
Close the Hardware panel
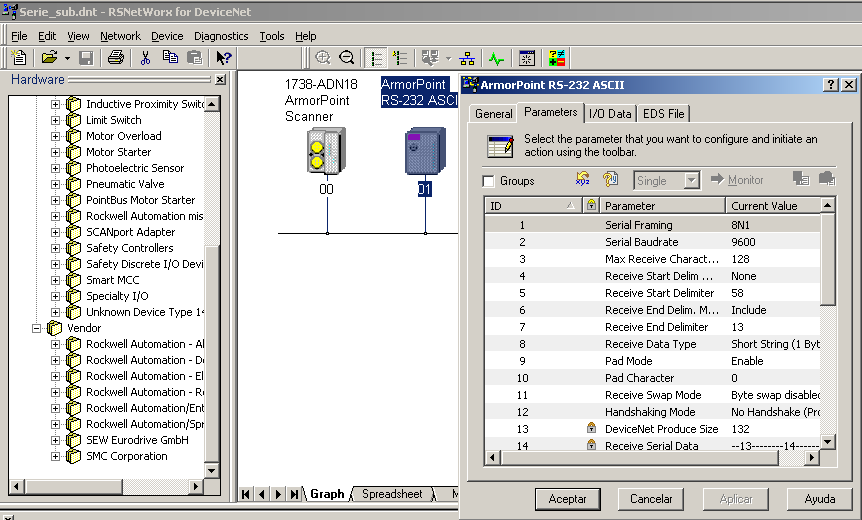point(220,80)
